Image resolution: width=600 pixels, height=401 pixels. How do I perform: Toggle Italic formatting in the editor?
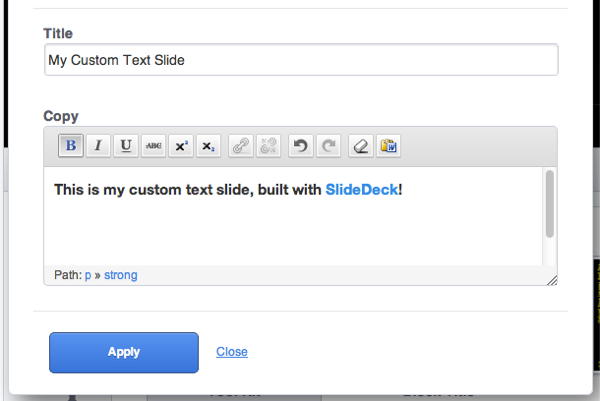click(98, 146)
